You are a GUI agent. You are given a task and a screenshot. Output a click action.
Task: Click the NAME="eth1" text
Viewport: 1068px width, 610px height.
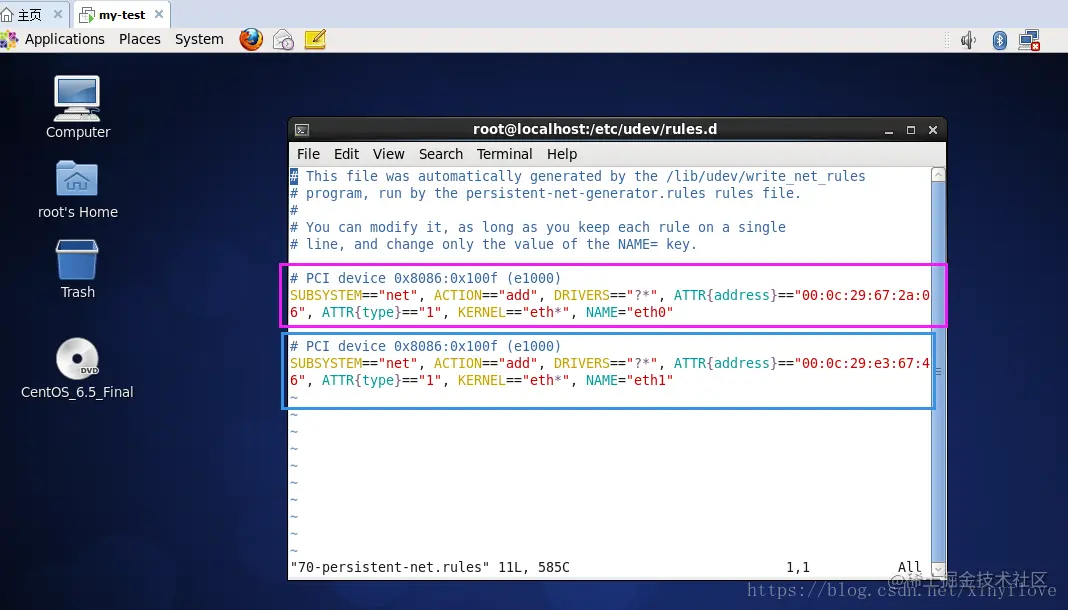click(629, 381)
